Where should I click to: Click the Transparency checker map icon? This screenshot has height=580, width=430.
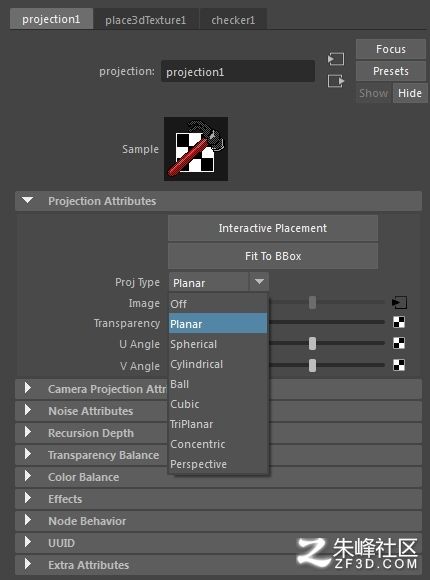coord(399,323)
